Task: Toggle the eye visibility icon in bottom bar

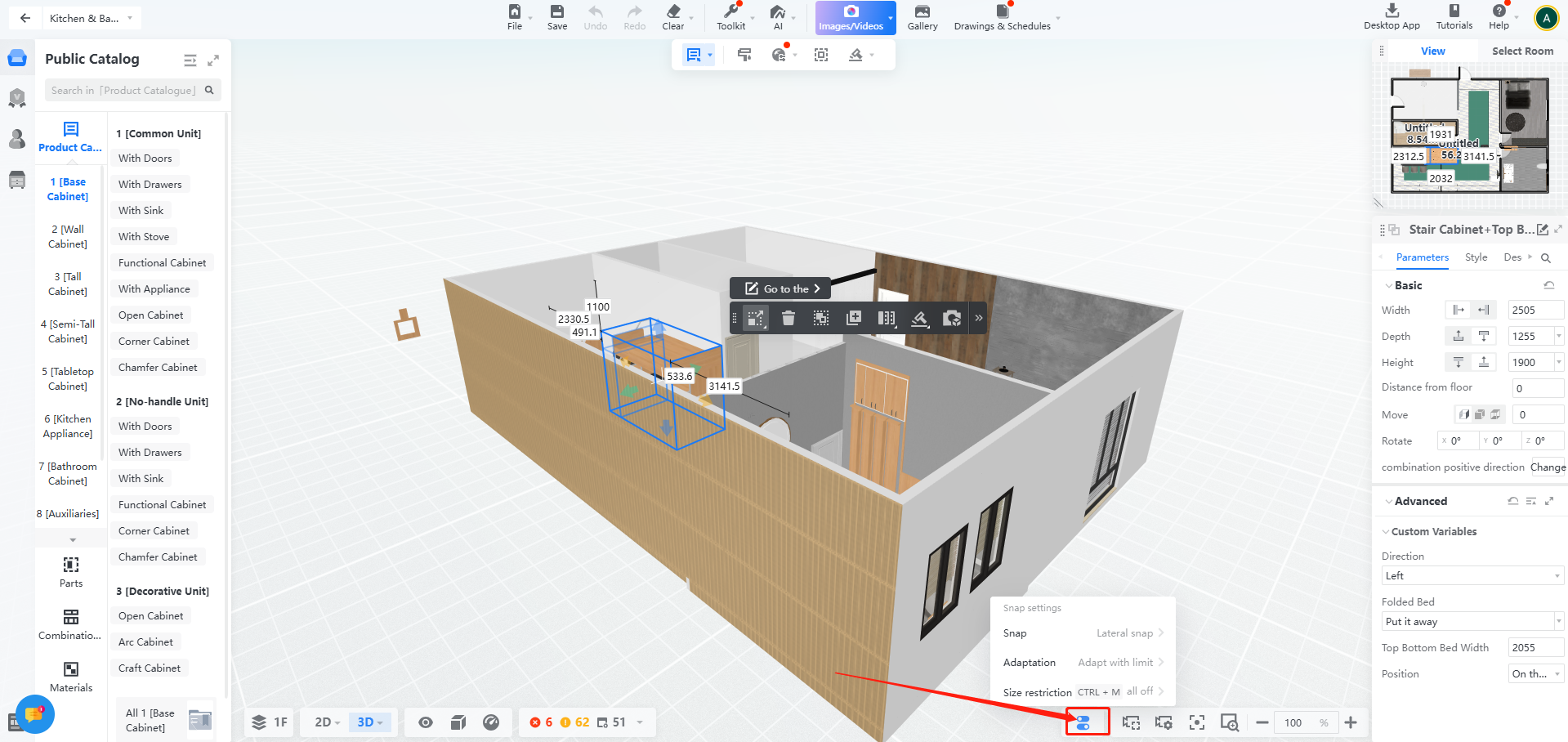Action: click(426, 722)
